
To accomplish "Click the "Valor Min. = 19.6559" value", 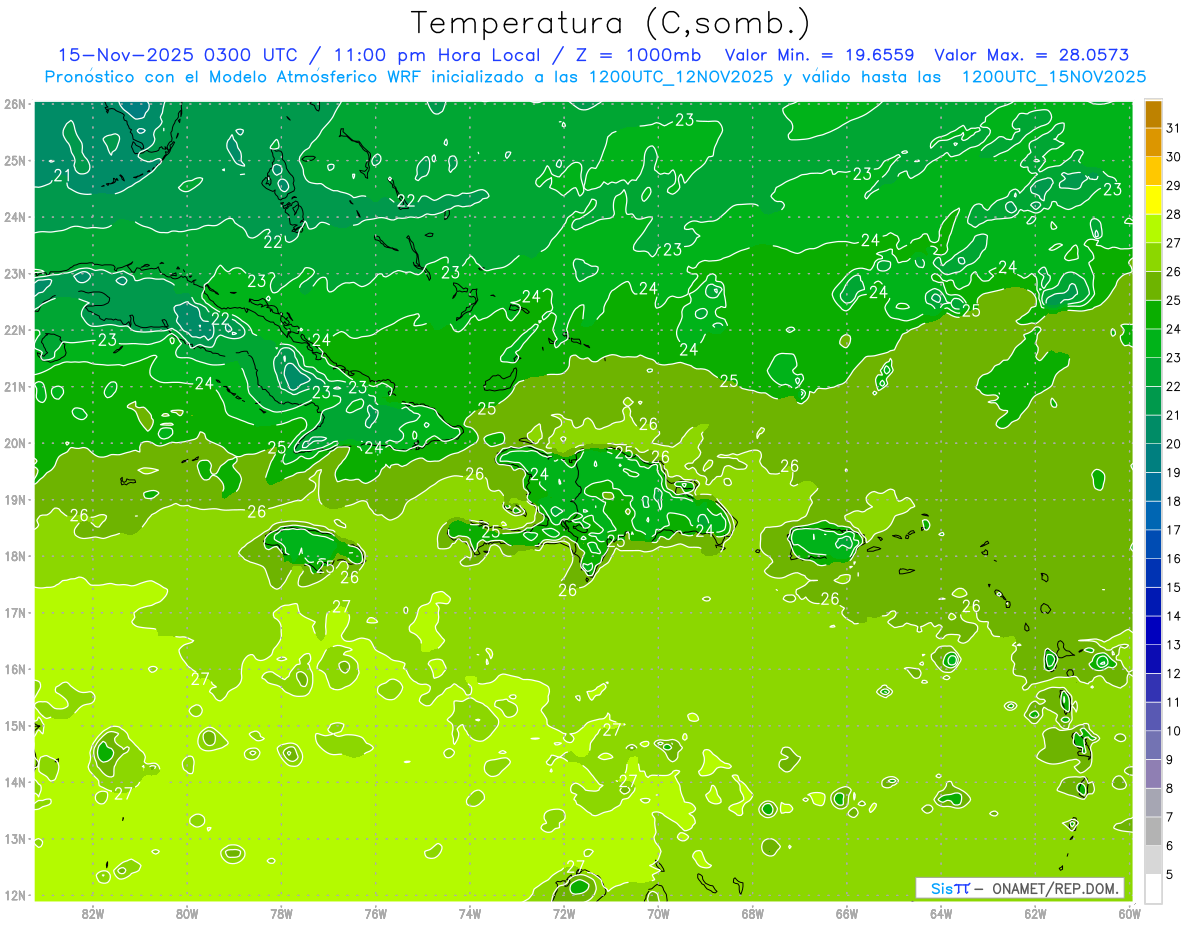I will [x=820, y=55].
